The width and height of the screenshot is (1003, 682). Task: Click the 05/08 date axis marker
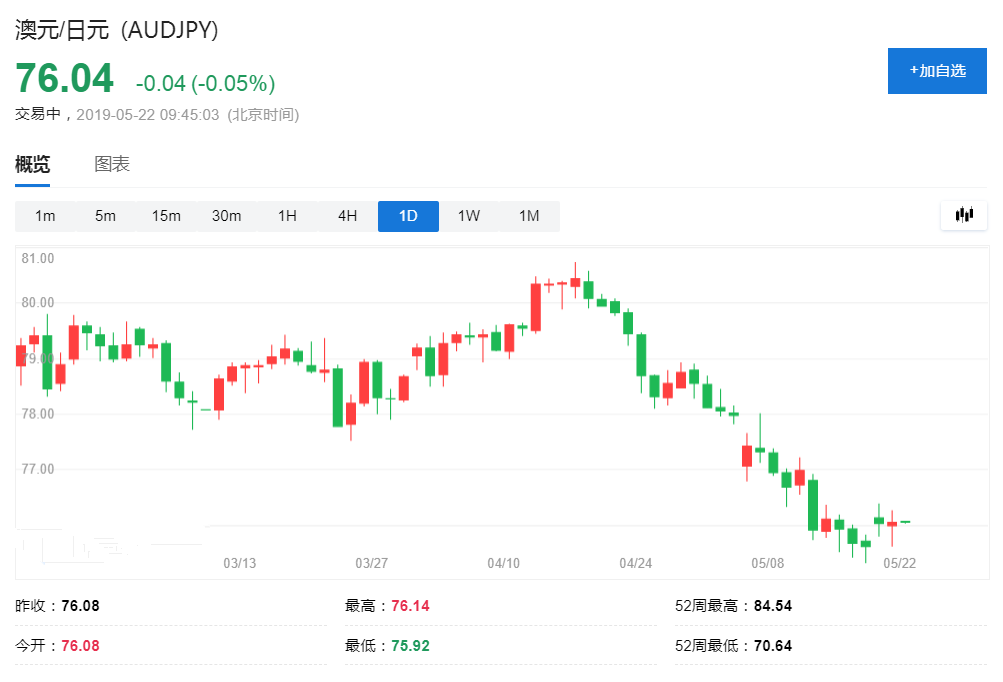[x=768, y=564]
